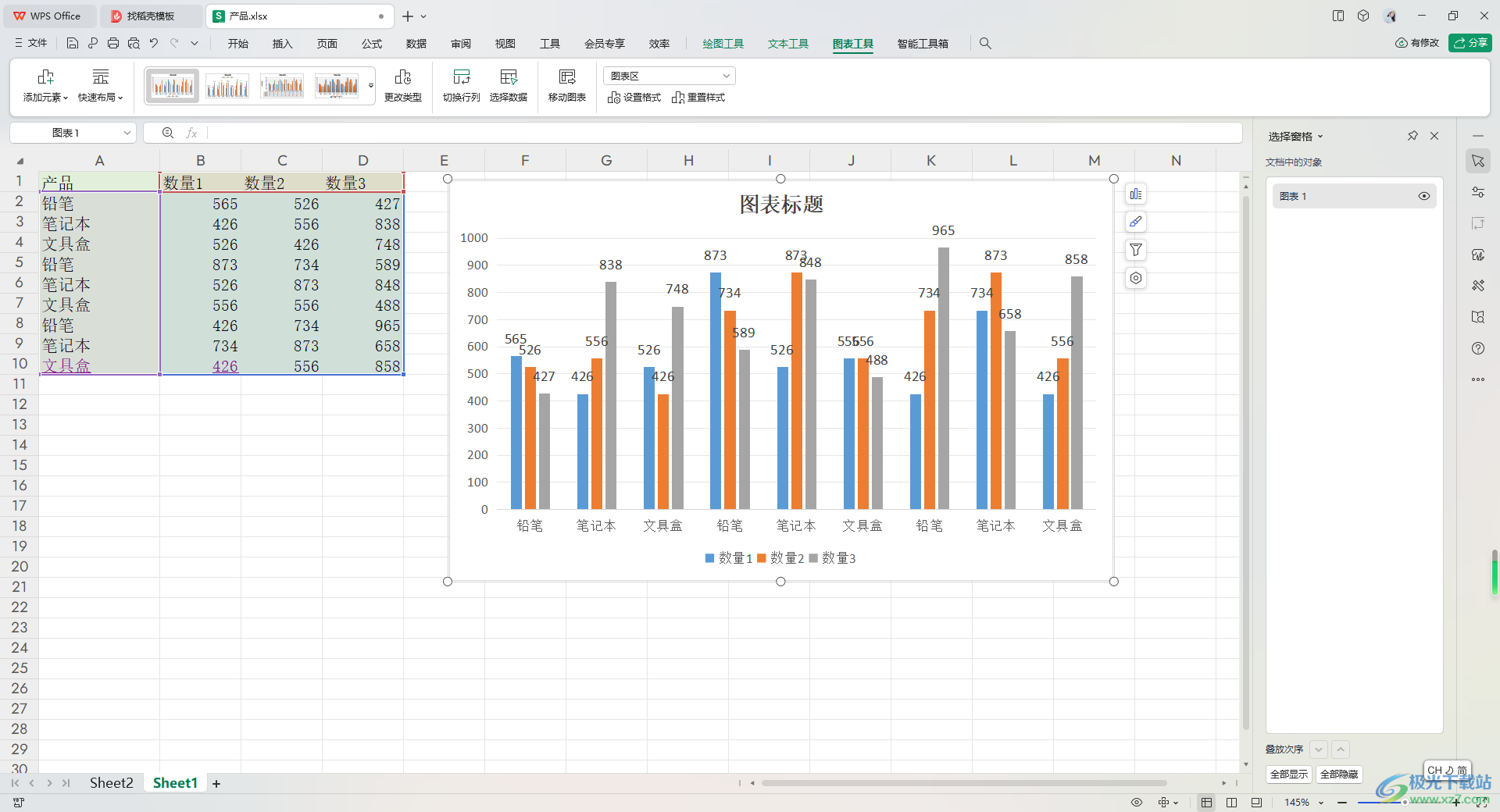Undo the last action
1500x812 pixels.
click(154, 44)
